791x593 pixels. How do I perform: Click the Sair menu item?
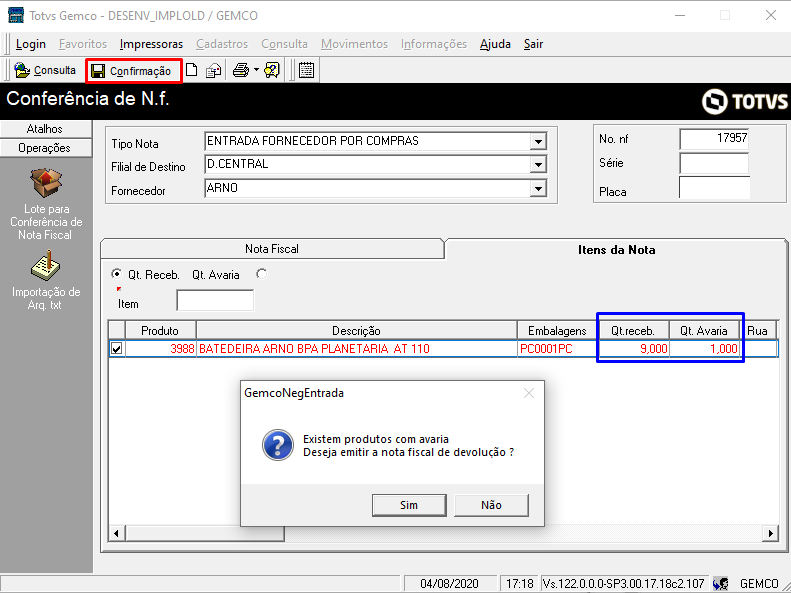(533, 44)
